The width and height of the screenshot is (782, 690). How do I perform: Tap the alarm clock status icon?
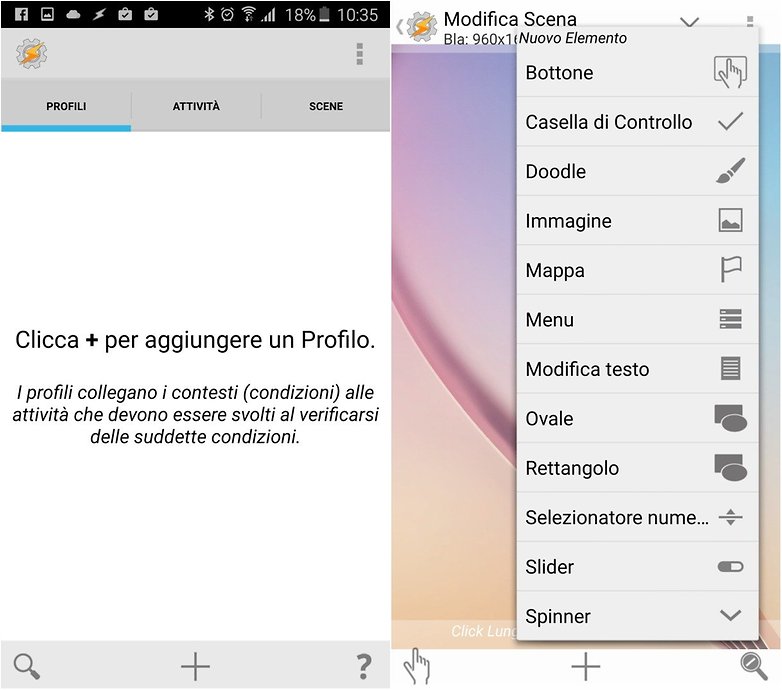click(x=227, y=14)
